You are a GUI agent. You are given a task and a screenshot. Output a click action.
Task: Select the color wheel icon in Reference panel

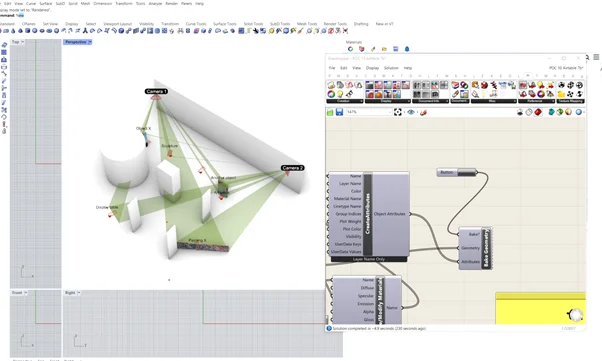coord(541,94)
